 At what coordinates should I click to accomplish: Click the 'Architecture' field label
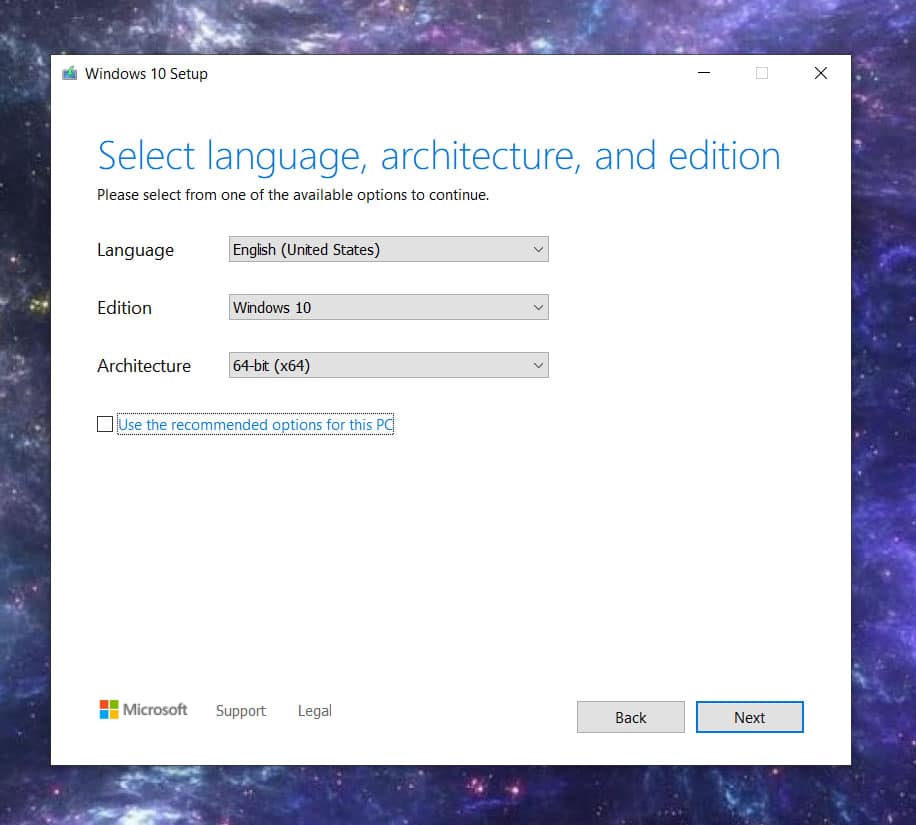pos(143,366)
